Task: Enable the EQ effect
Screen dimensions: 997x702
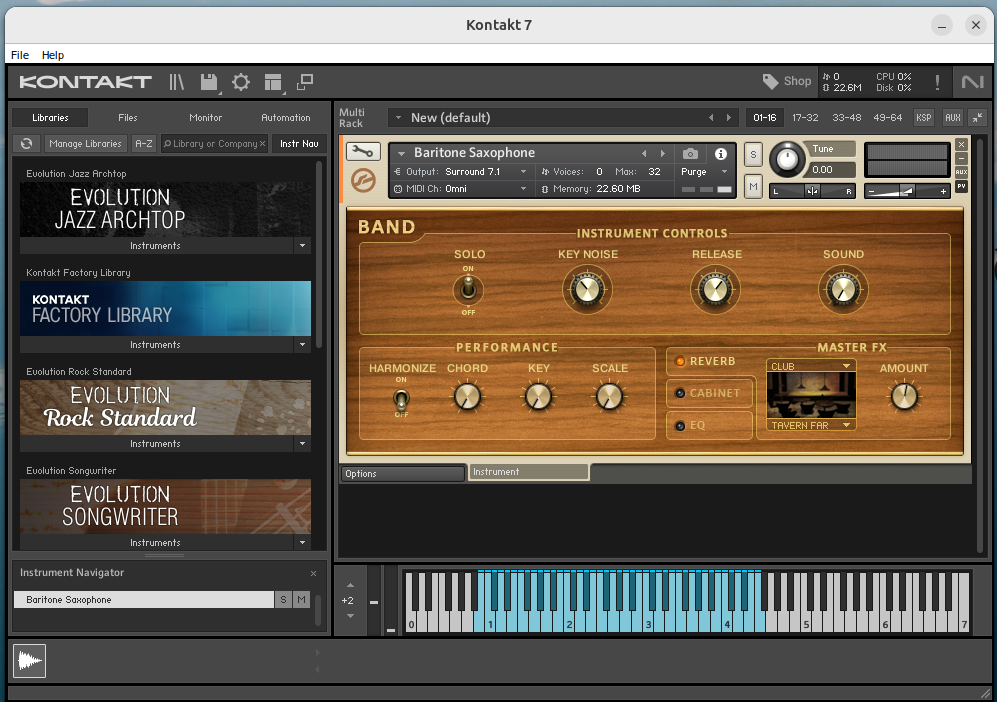Action: point(680,425)
